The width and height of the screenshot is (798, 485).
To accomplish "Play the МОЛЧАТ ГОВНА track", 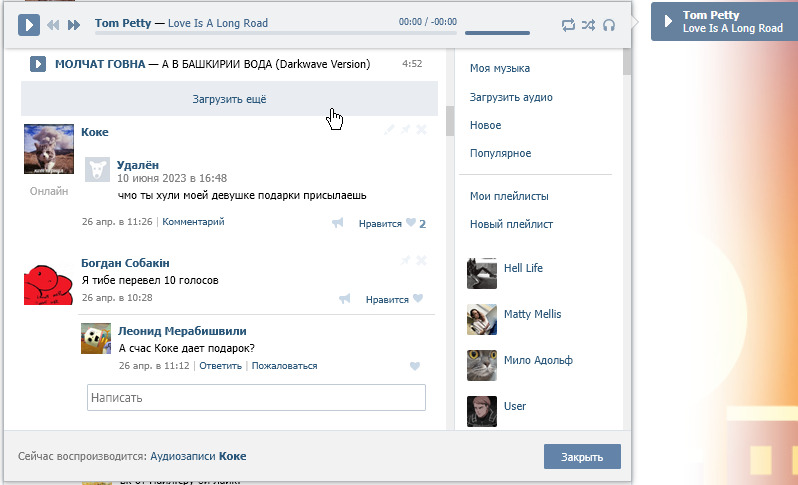I will click(38, 64).
